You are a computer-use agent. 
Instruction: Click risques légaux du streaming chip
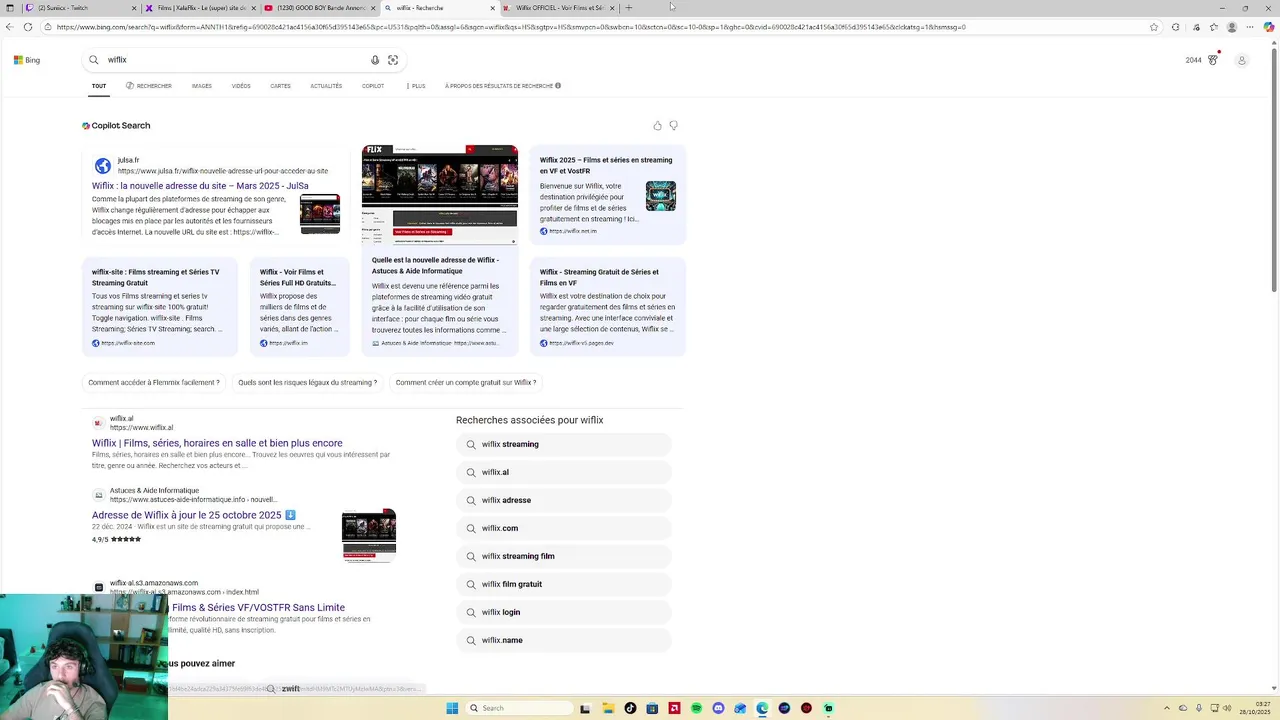307,382
